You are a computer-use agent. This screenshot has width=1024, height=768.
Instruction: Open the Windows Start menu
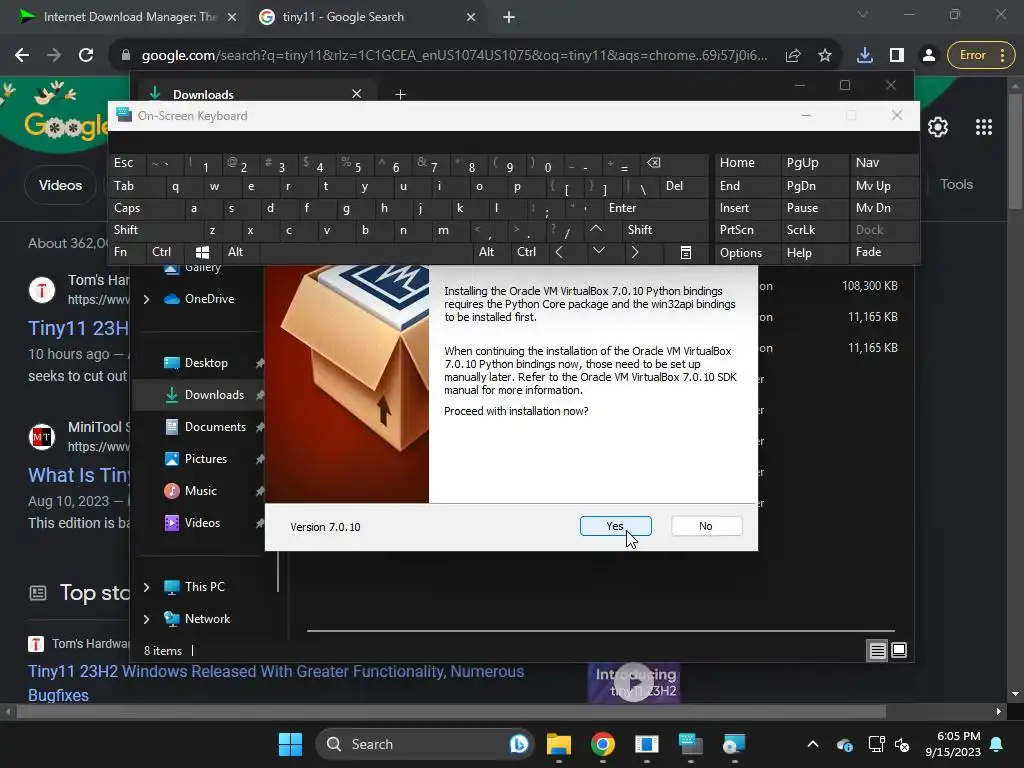[290, 744]
